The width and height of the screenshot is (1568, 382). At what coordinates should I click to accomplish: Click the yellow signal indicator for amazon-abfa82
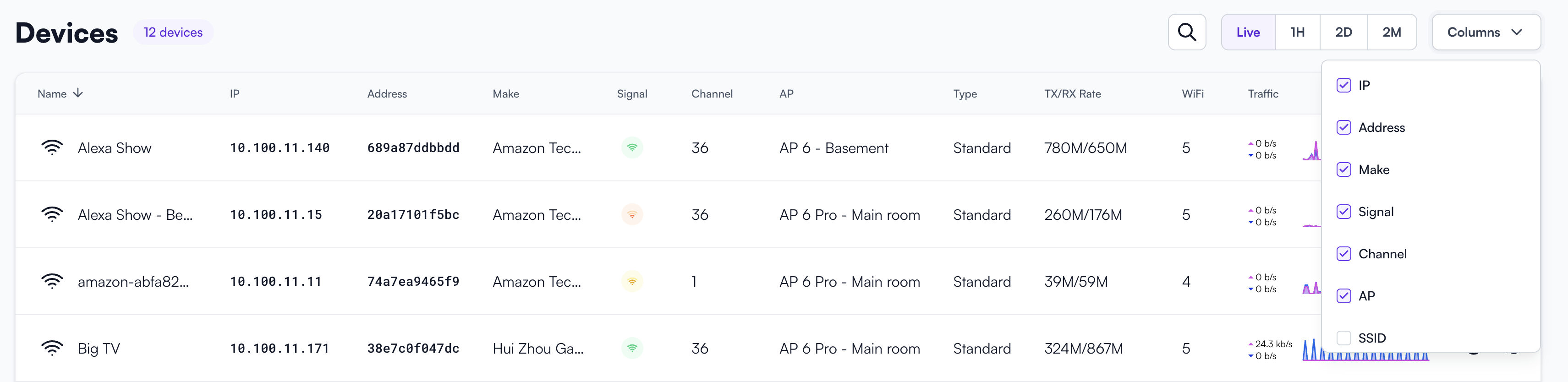coord(632,282)
